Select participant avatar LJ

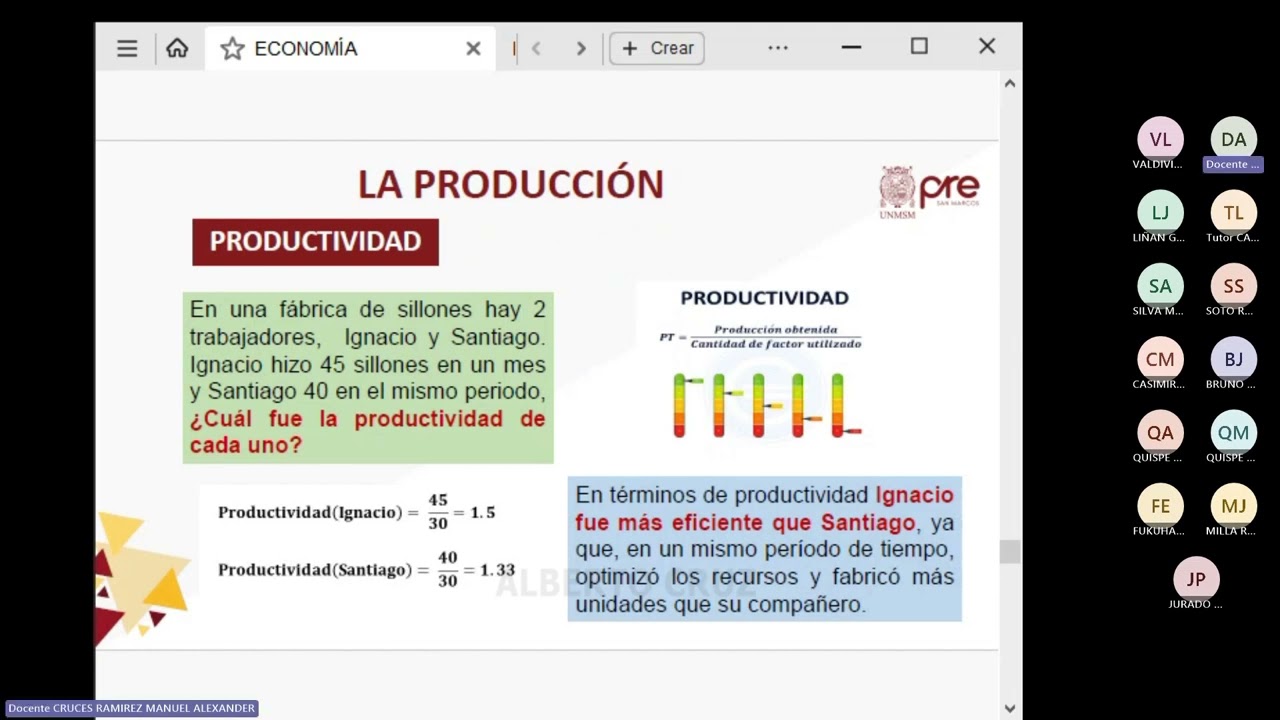(1160, 212)
